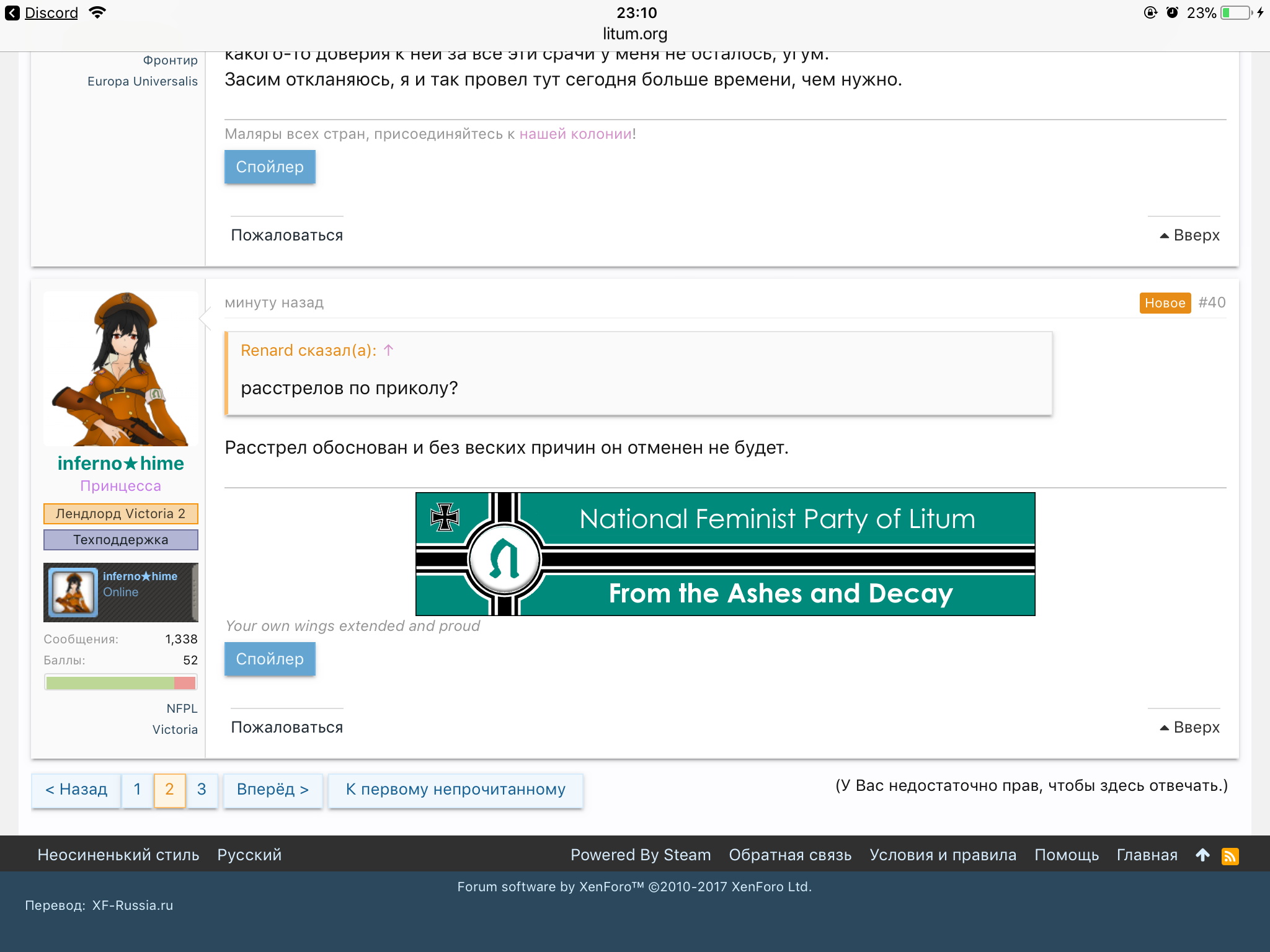This screenshot has width=1270, height=952.
Task: Click the National Feminist Party banner
Action: [x=725, y=553]
